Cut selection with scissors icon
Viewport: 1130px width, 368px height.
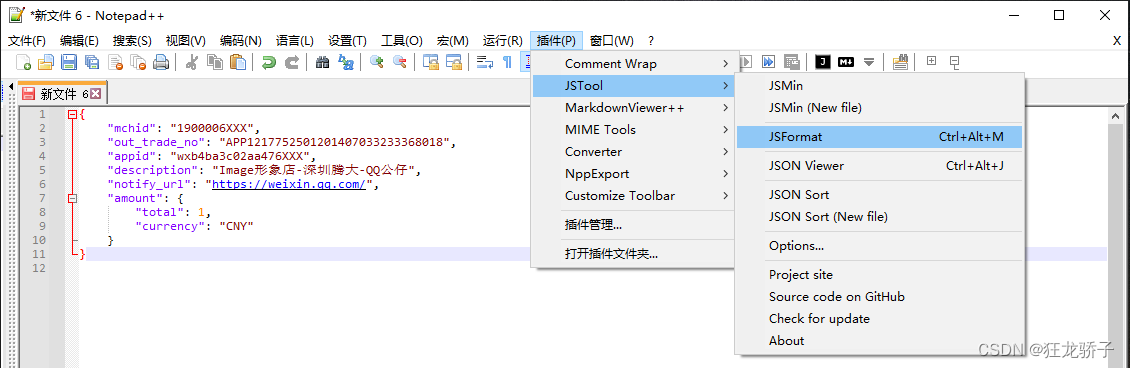[x=192, y=63]
